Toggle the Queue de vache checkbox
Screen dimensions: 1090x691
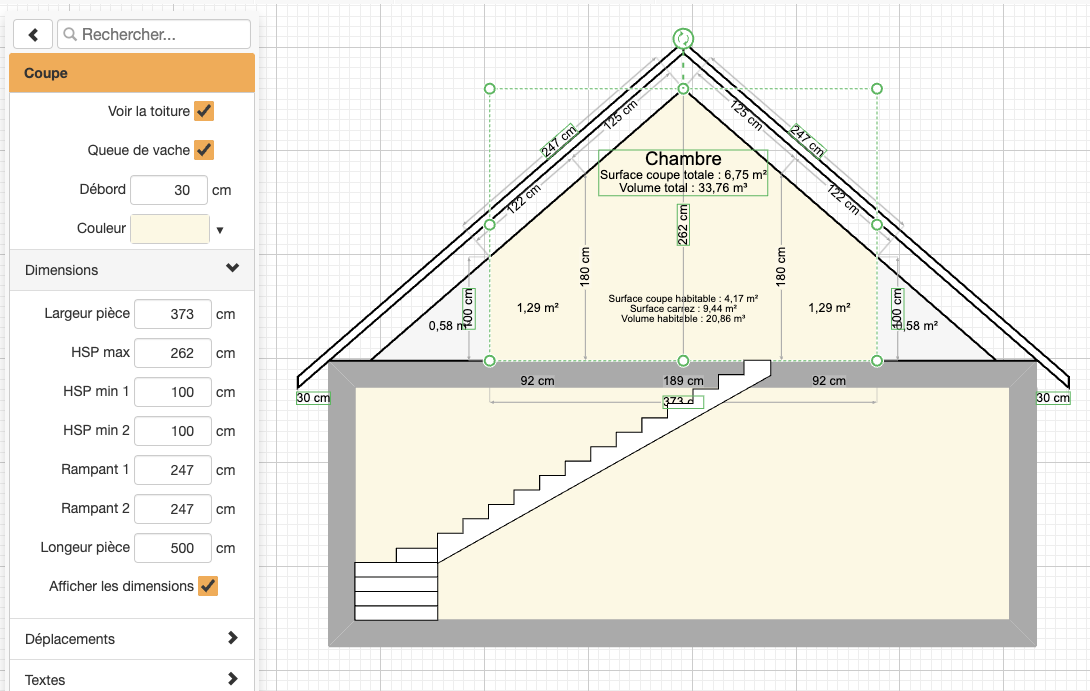tap(204, 150)
